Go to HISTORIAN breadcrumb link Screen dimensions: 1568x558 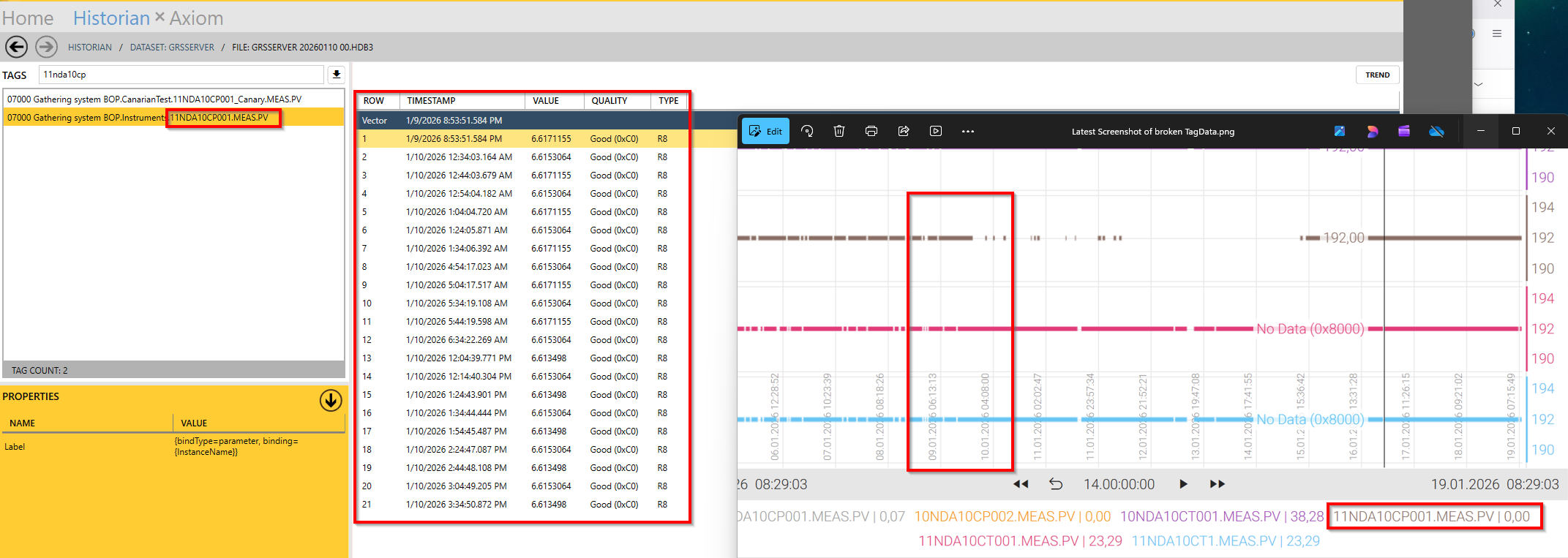click(90, 48)
